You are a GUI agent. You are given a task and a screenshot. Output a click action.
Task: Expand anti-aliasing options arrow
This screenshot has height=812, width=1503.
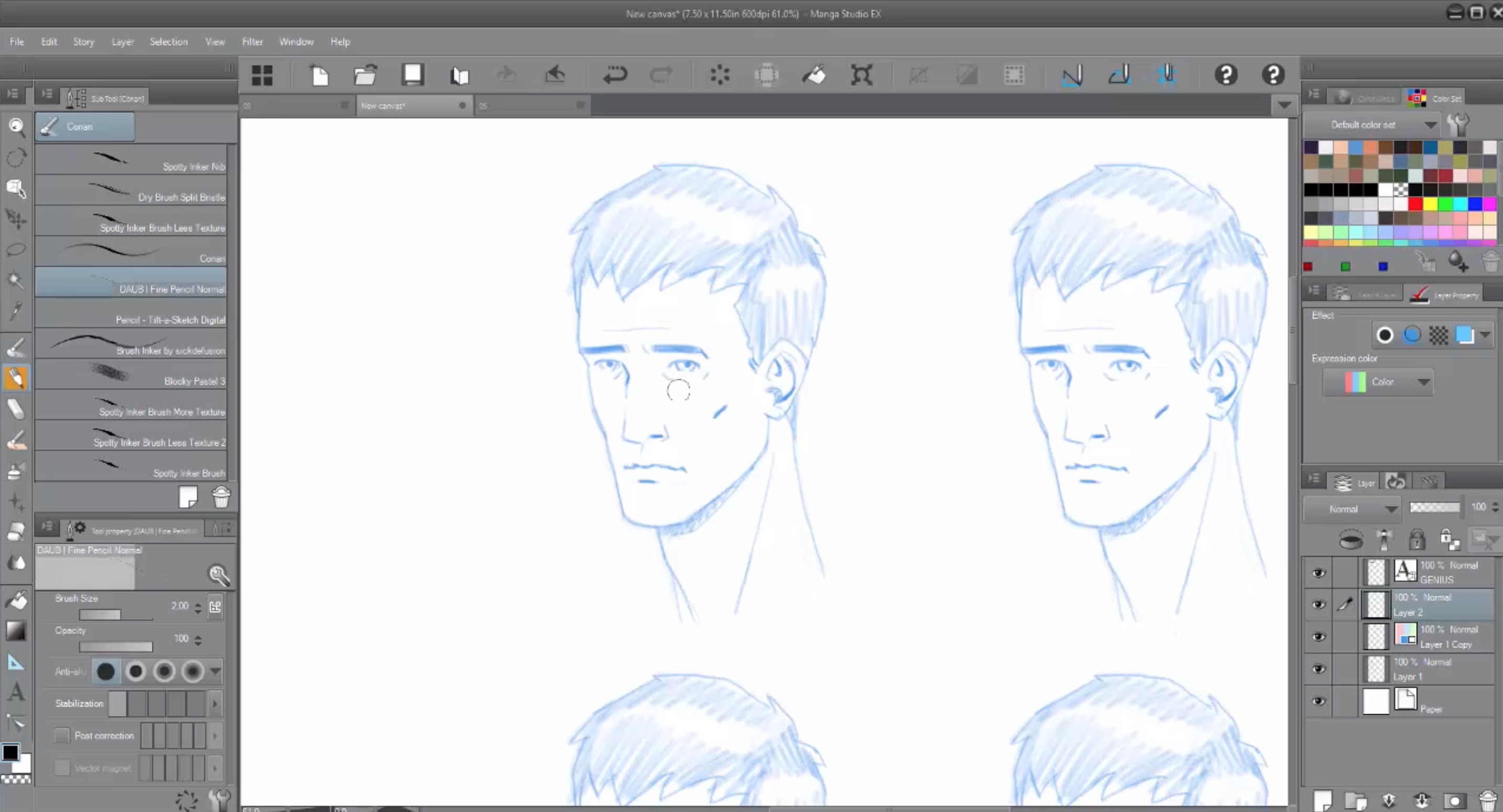215,671
